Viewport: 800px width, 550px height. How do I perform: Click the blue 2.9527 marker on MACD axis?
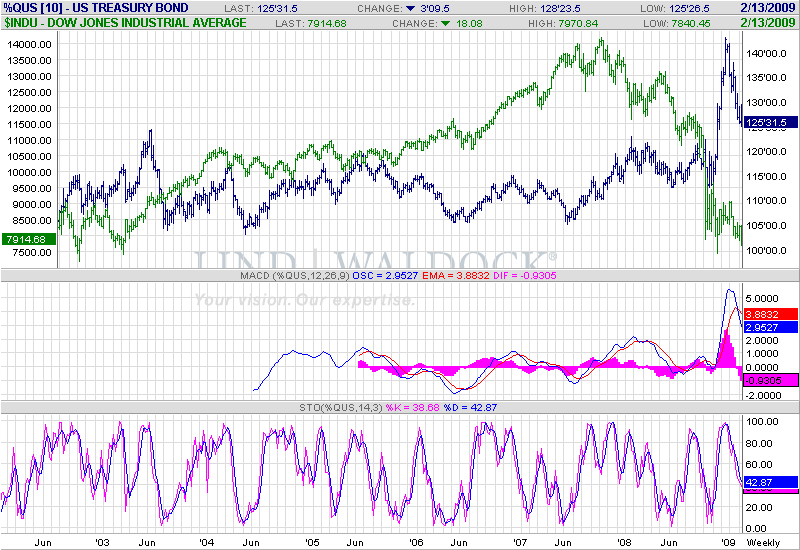tap(771, 328)
